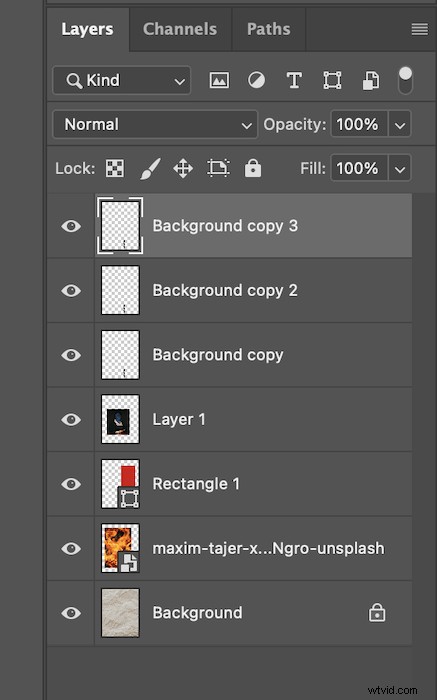
Task: Filter for type layers icon
Action: point(294,81)
